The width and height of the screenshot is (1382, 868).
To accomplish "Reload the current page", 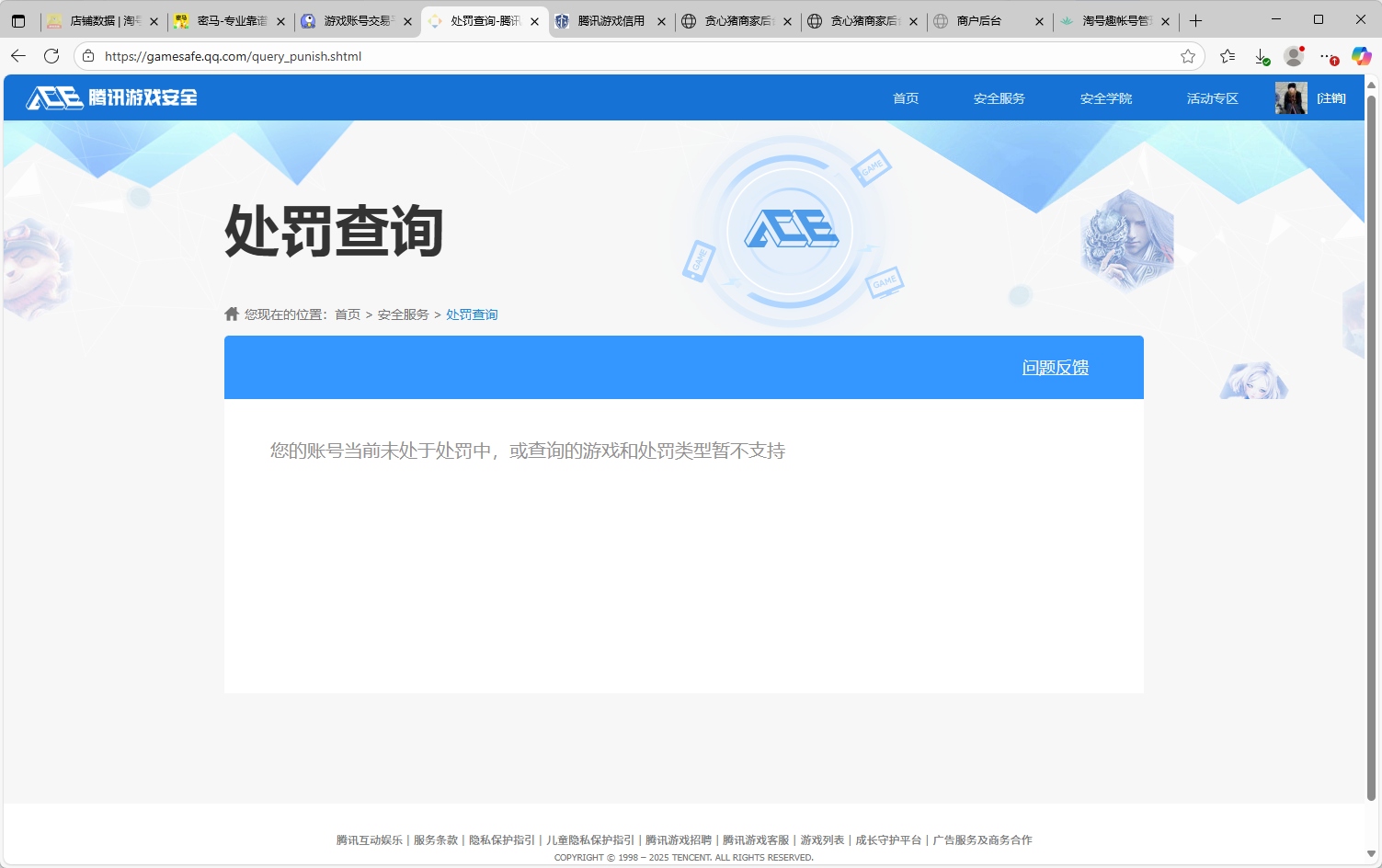I will tap(51, 56).
